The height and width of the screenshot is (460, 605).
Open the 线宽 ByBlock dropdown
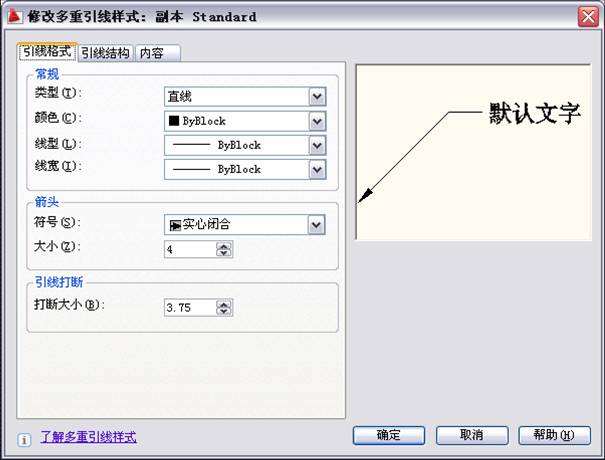(x=245, y=169)
